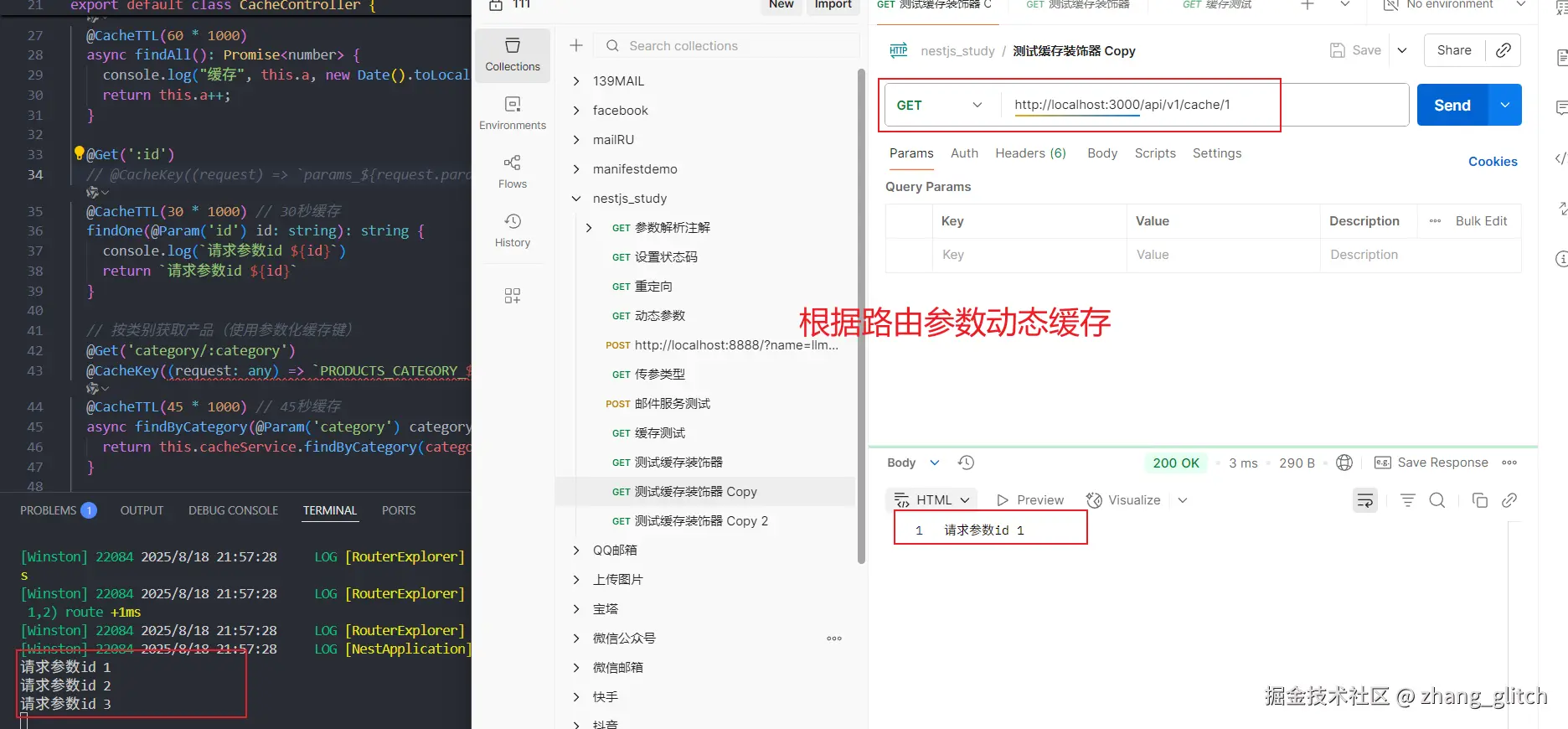This screenshot has height=729, width=1568.
Task: Open the GET method dropdown
Action: [x=941, y=105]
